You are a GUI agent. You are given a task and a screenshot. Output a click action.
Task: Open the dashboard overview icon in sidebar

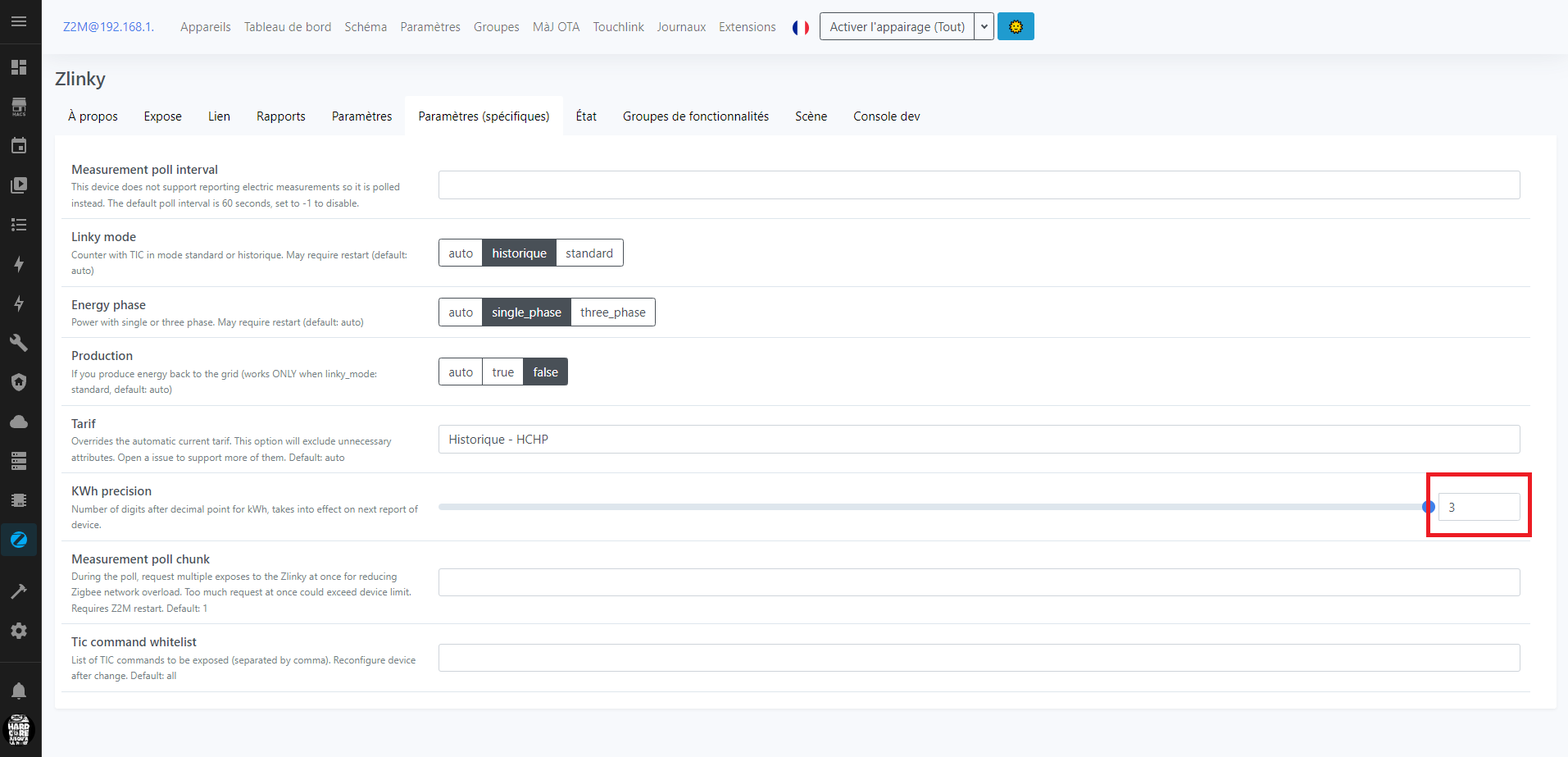pyautogui.click(x=19, y=67)
